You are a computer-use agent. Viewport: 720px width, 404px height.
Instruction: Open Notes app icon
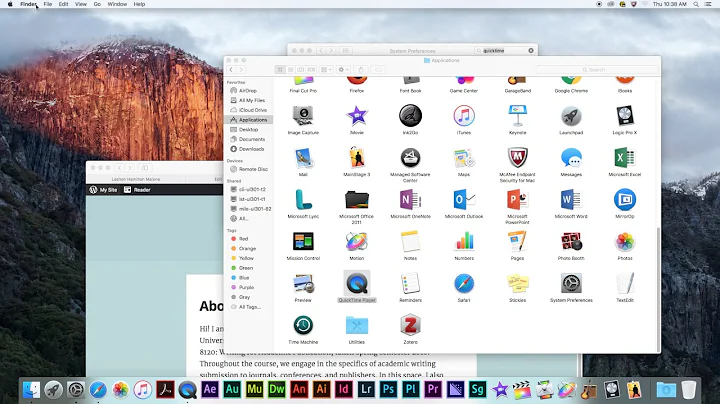click(x=410, y=241)
